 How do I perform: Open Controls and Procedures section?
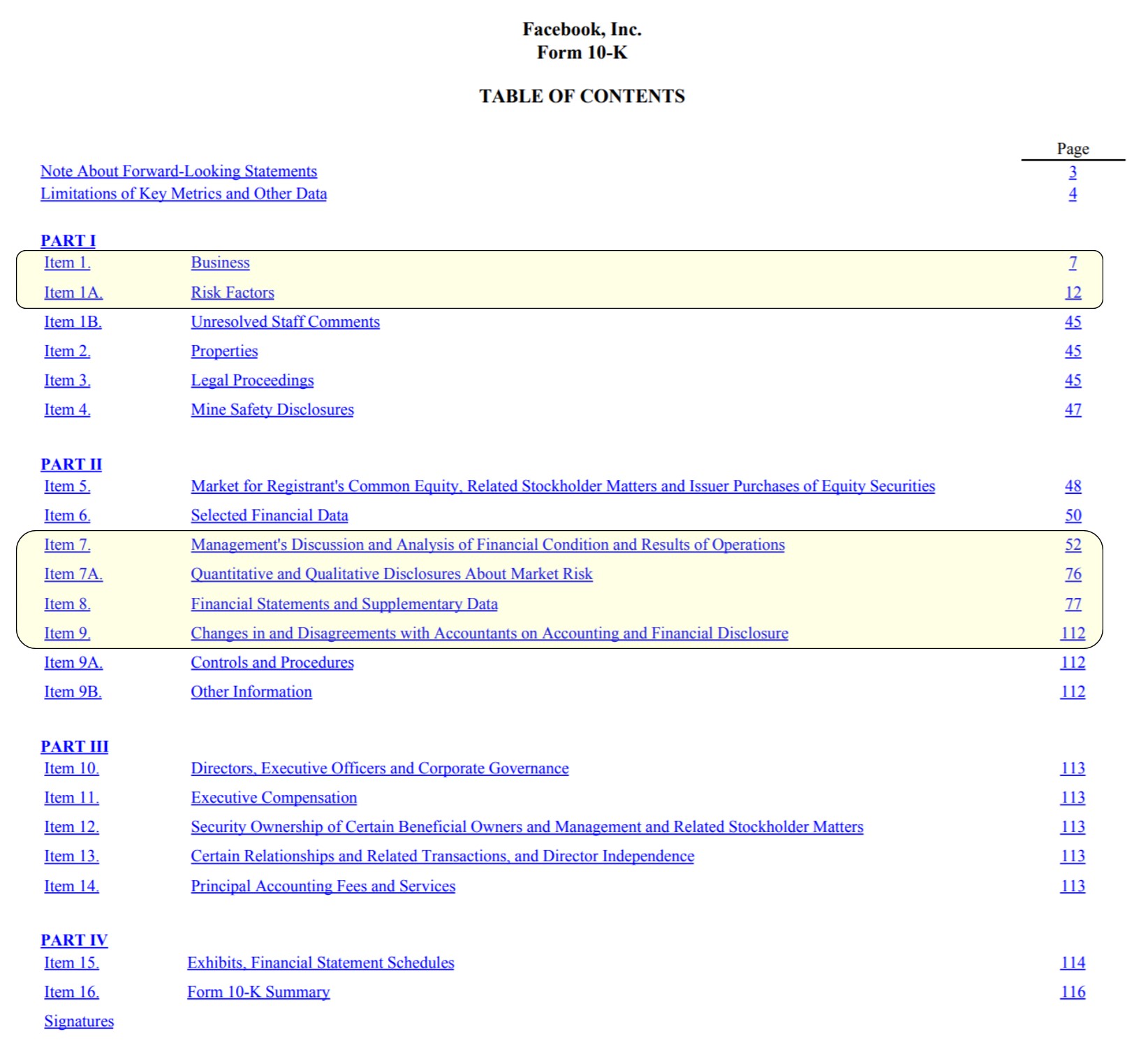pyautogui.click(x=272, y=663)
